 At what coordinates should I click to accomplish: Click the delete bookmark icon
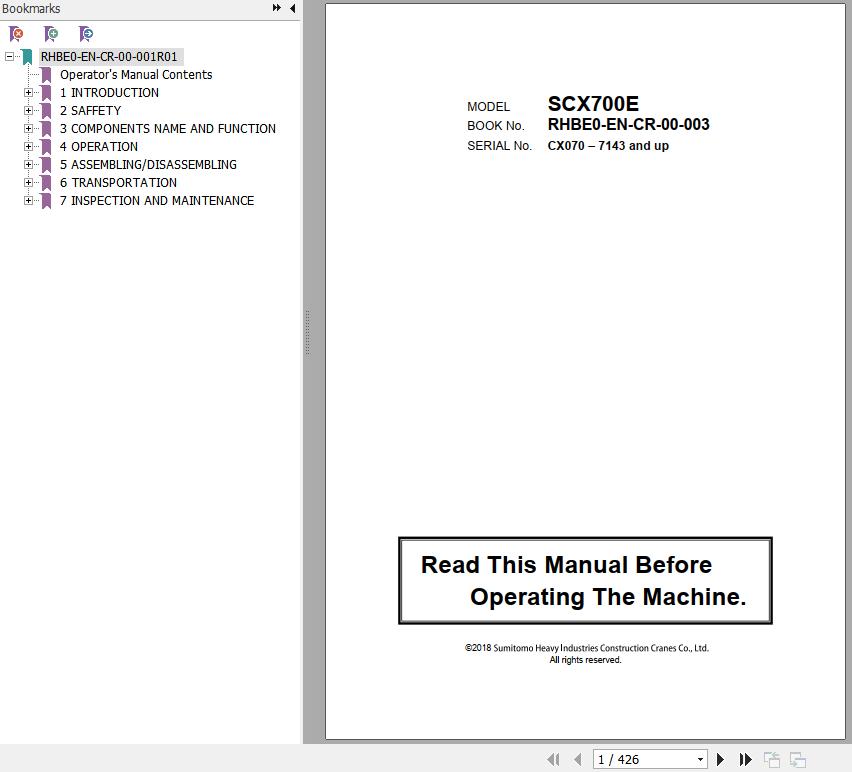tap(16, 34)
